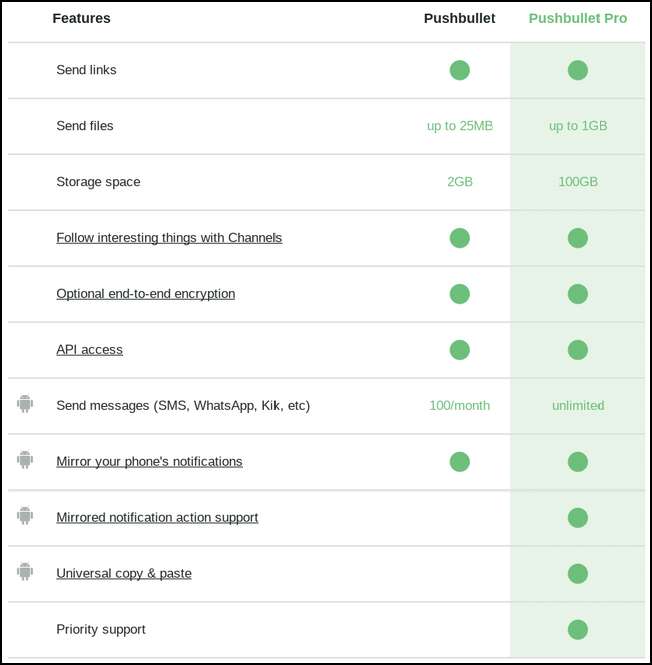652x665 pixels.
Task: Click the unlimited messages value for Pro
Action: (578, 406)
